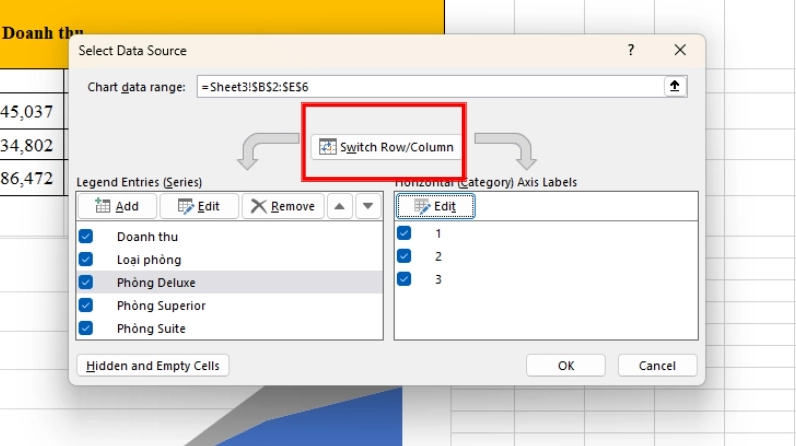Screen dimensions: 796x446
Task: Edit the selected legend series
Action: (199, 206)
